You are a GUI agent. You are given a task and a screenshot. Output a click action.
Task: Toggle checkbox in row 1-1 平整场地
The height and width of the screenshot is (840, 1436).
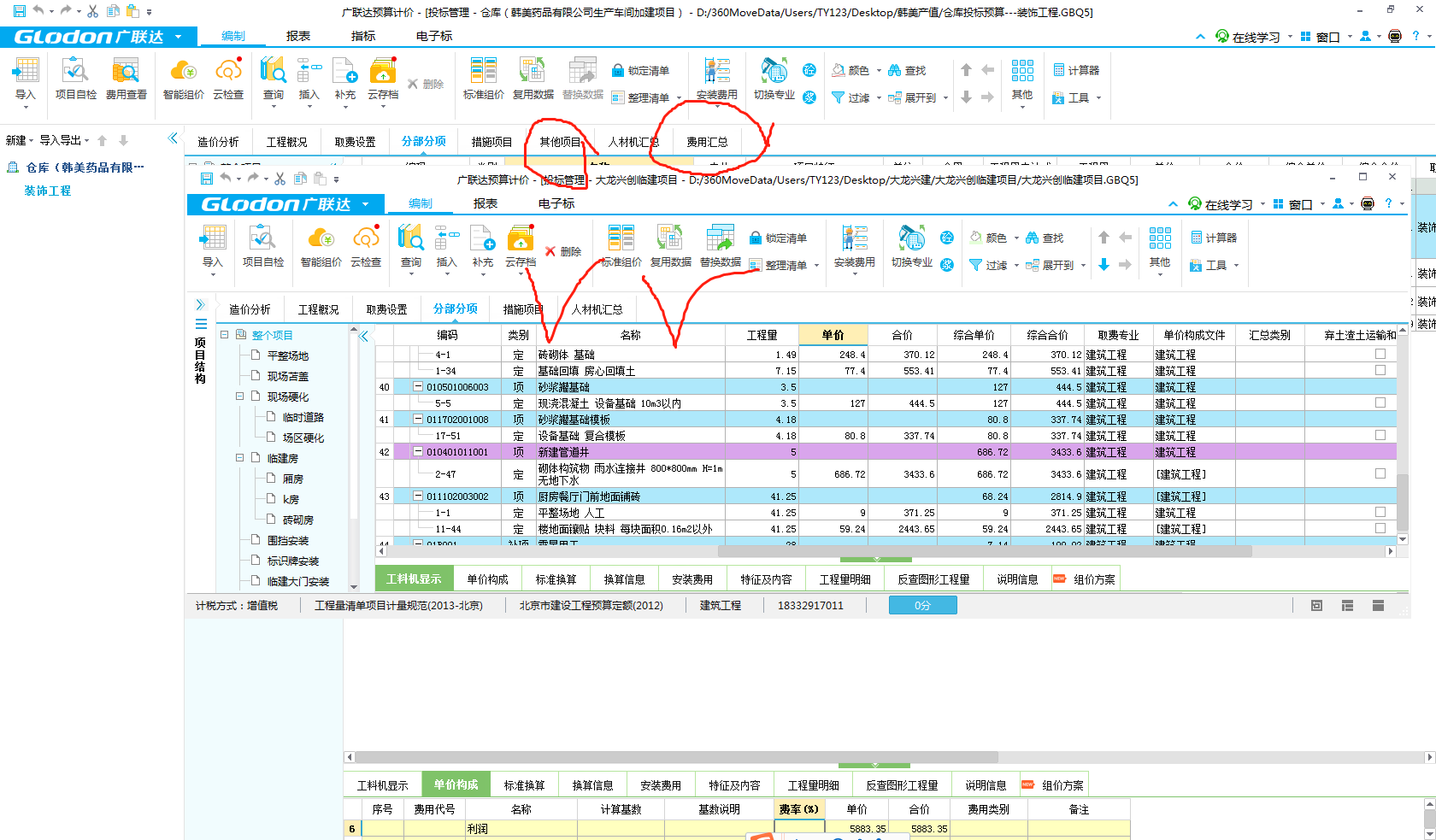pos(1380,512)
